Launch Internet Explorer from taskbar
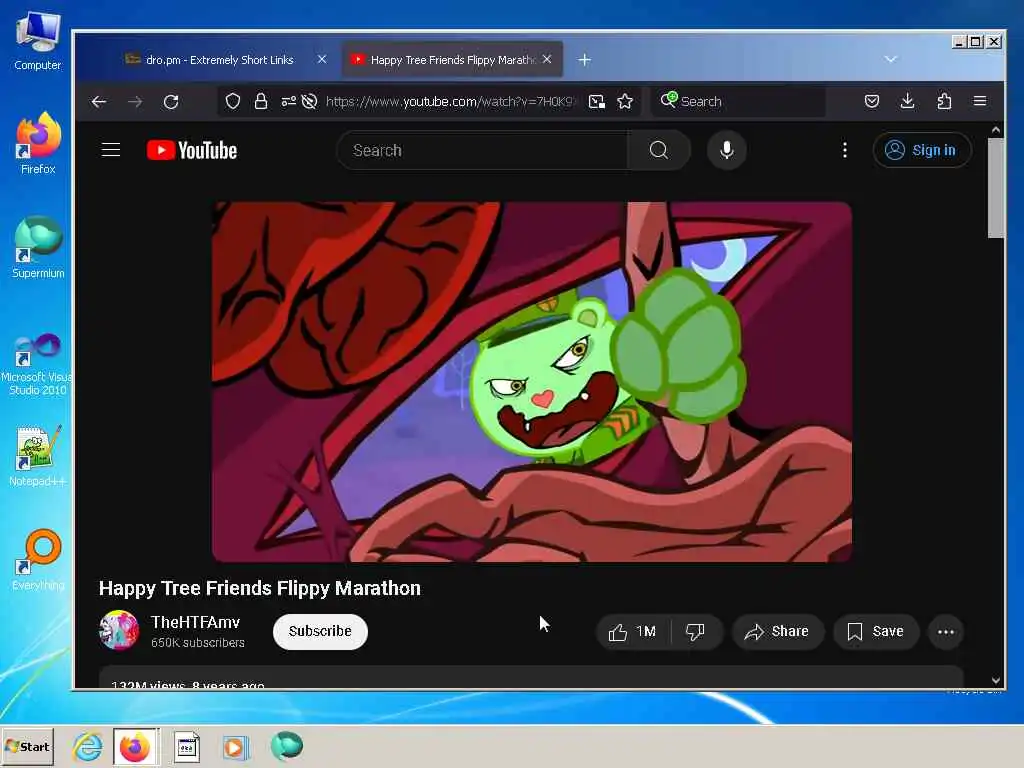The image size is (1024, 768). point(88,746)
